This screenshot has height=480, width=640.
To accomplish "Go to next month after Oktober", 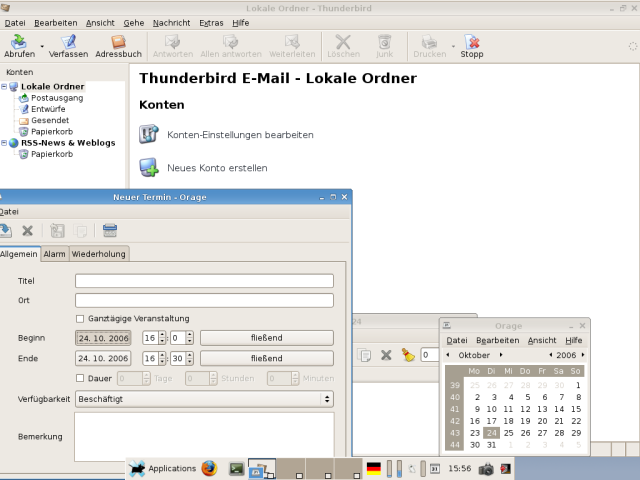I will click(501, 355).
